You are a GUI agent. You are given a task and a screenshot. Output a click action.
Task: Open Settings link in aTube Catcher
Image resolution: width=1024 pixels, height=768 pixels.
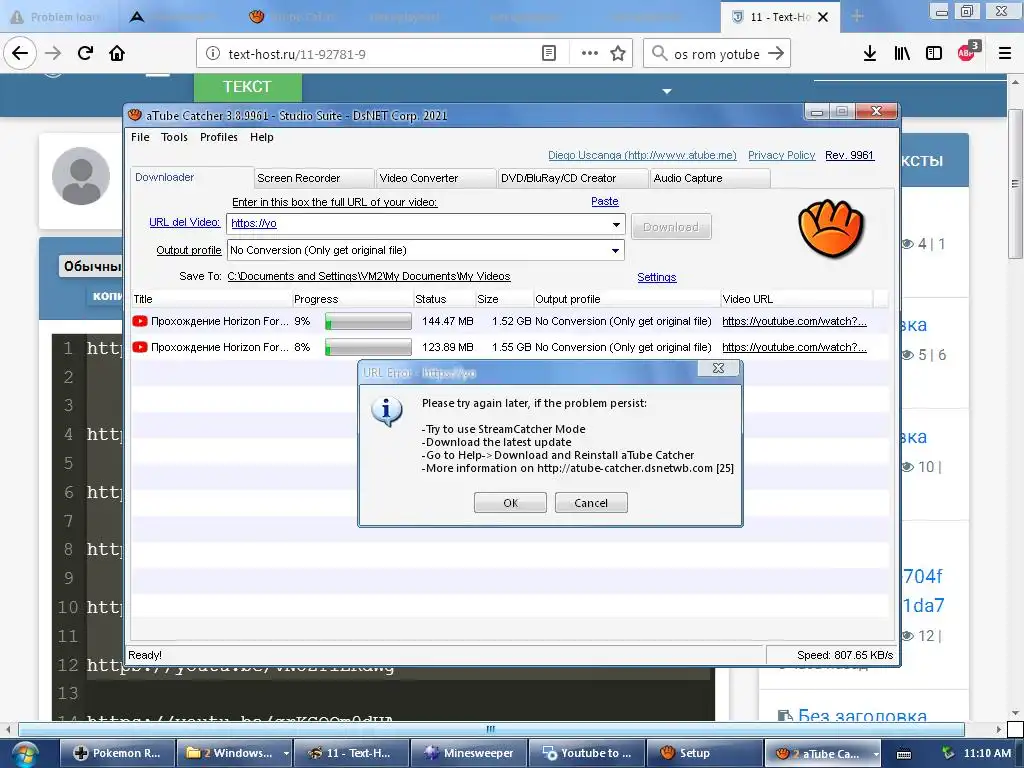(x=656, y=277)
